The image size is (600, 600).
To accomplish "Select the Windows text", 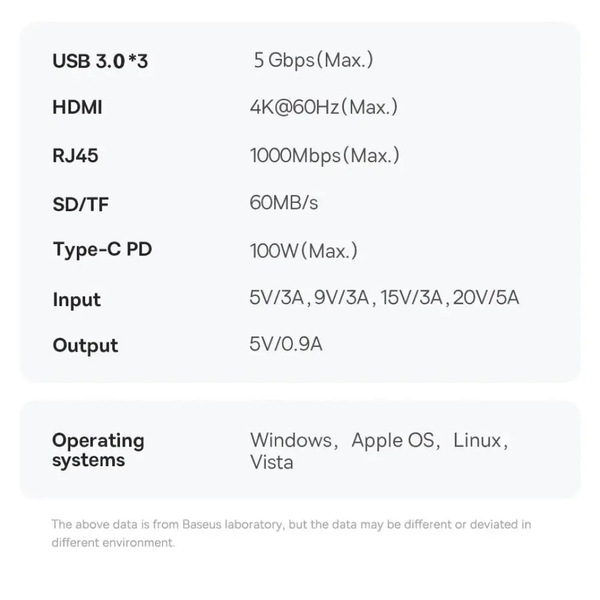I will [x=291, y=440].
